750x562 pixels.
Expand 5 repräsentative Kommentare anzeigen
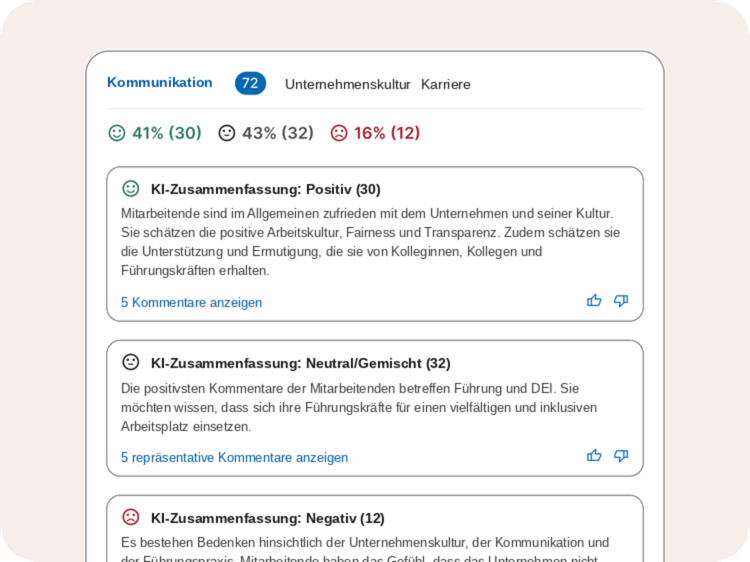tap(234, 457)
